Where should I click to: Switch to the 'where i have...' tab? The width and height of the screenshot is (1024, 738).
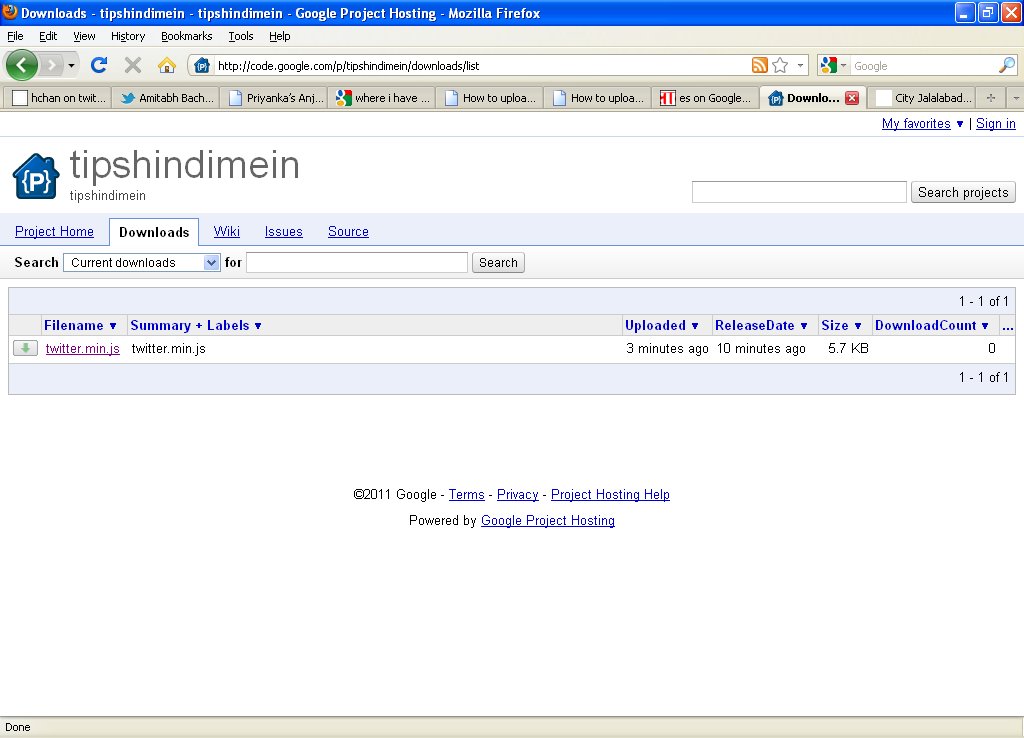[x=381, y=98]
